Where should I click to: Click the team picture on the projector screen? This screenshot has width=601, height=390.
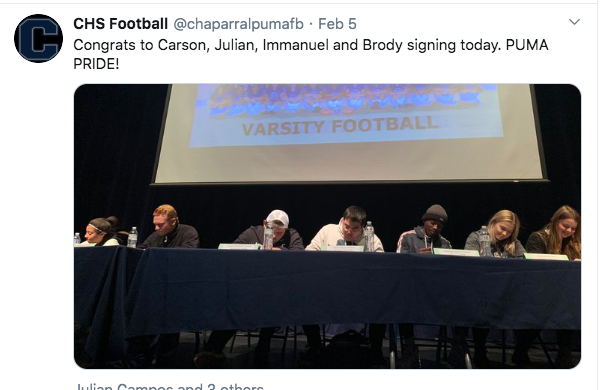pyautogui.click(x=344, y=101)
